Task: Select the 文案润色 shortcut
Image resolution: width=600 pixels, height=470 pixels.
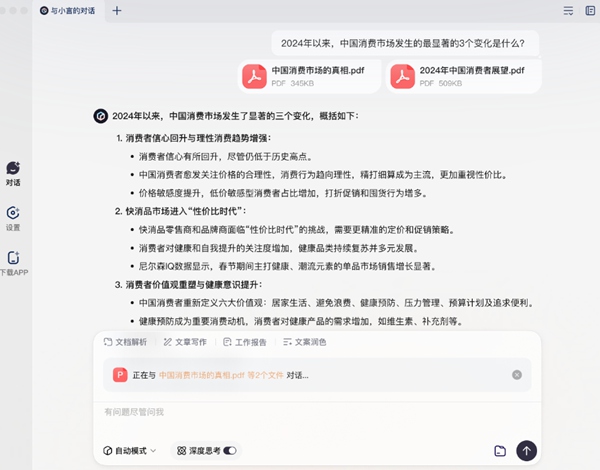Action: (305, 342)
